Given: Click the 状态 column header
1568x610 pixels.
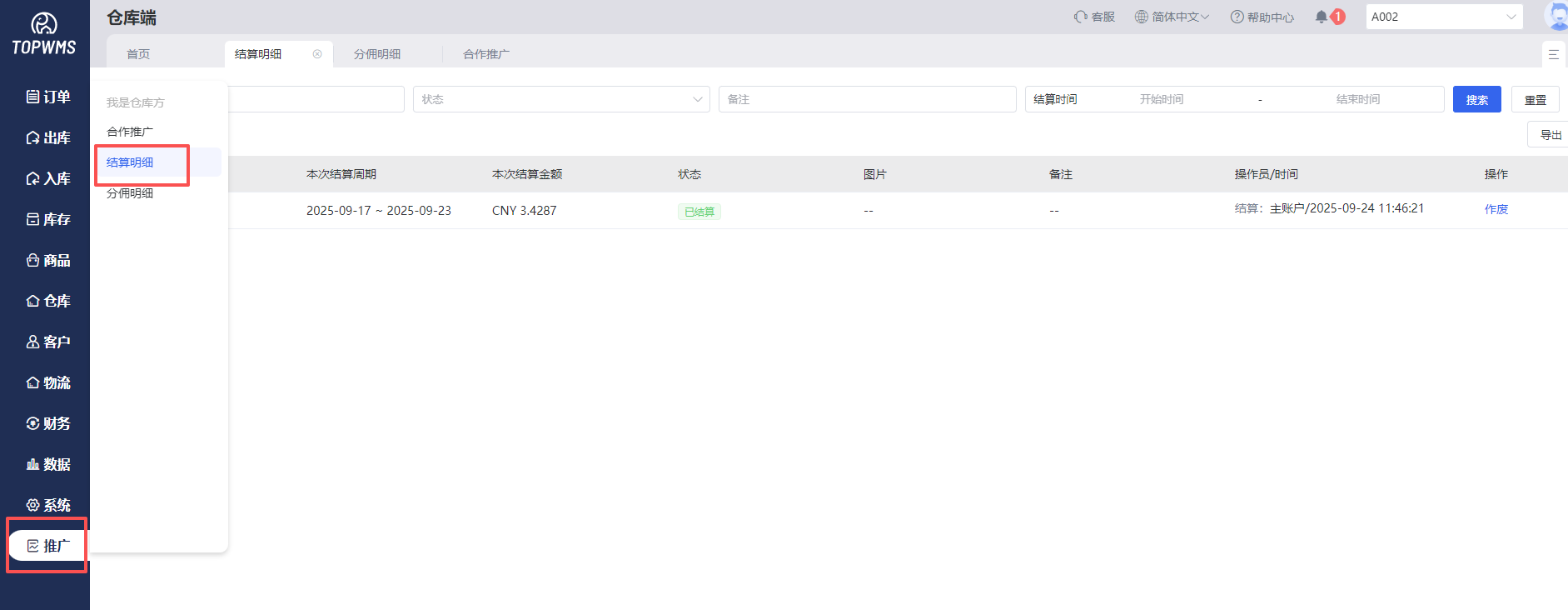Looking at the screenshot, I should click(x=689, y=174).
